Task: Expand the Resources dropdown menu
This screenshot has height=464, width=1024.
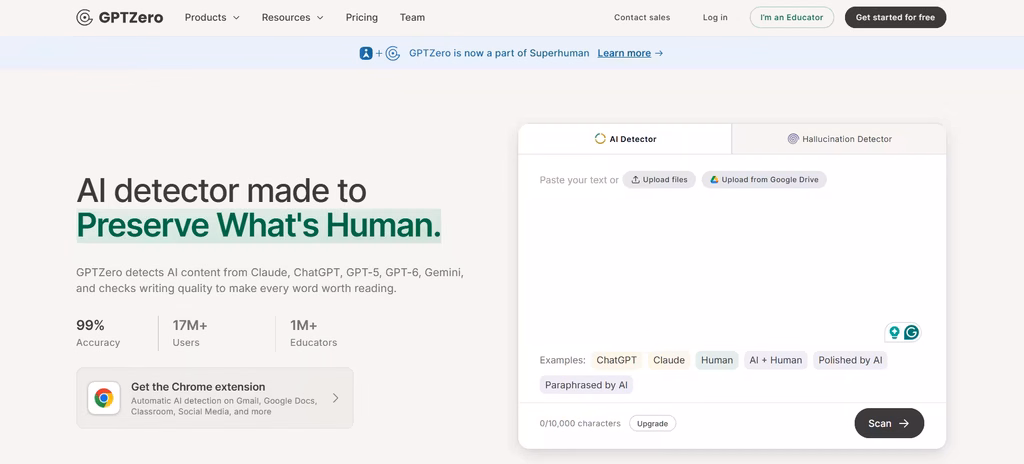Action: 293,18
